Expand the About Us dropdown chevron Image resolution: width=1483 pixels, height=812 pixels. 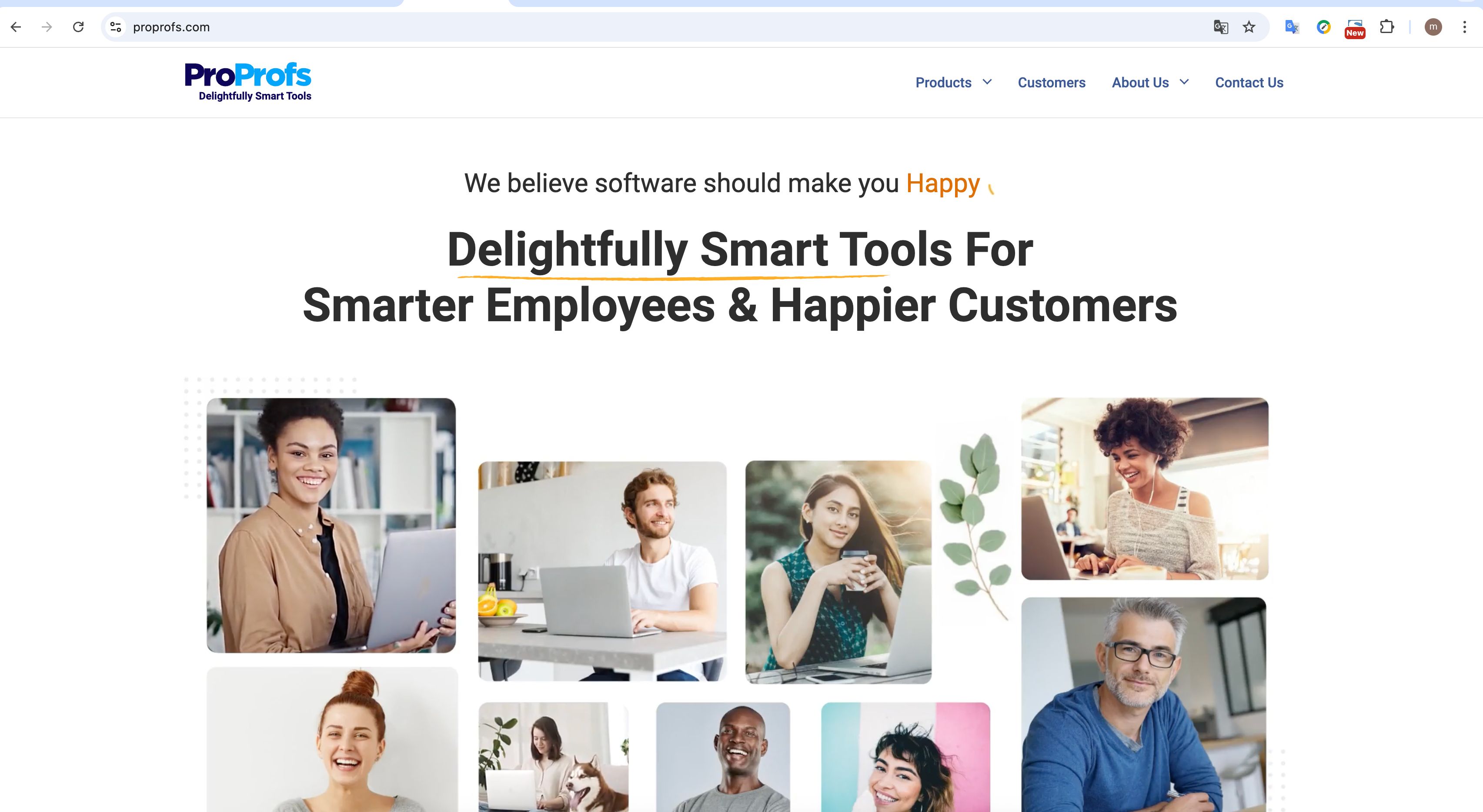1184,82
